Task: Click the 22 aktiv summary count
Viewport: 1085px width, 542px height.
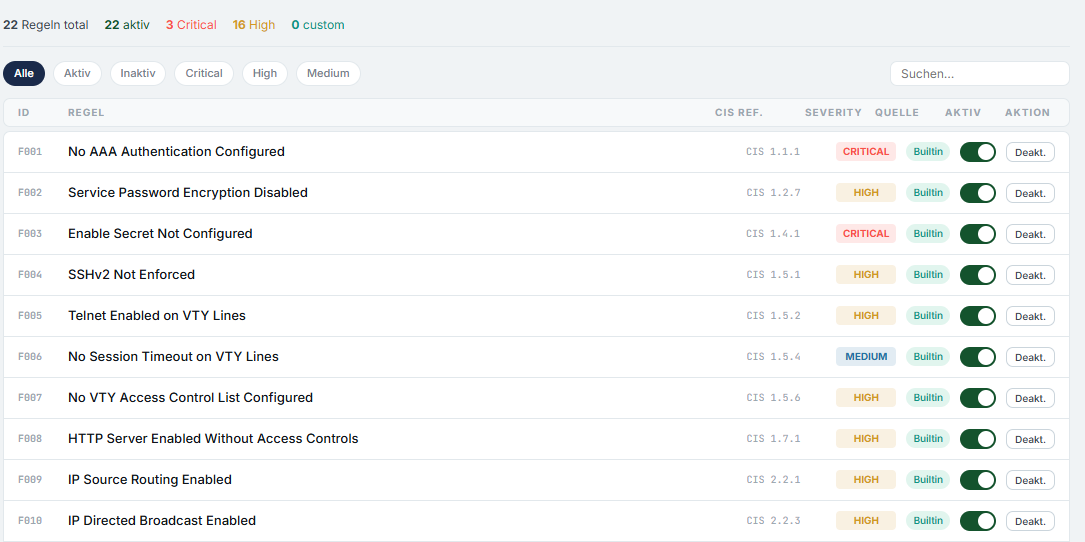Action: pos(127,25)
